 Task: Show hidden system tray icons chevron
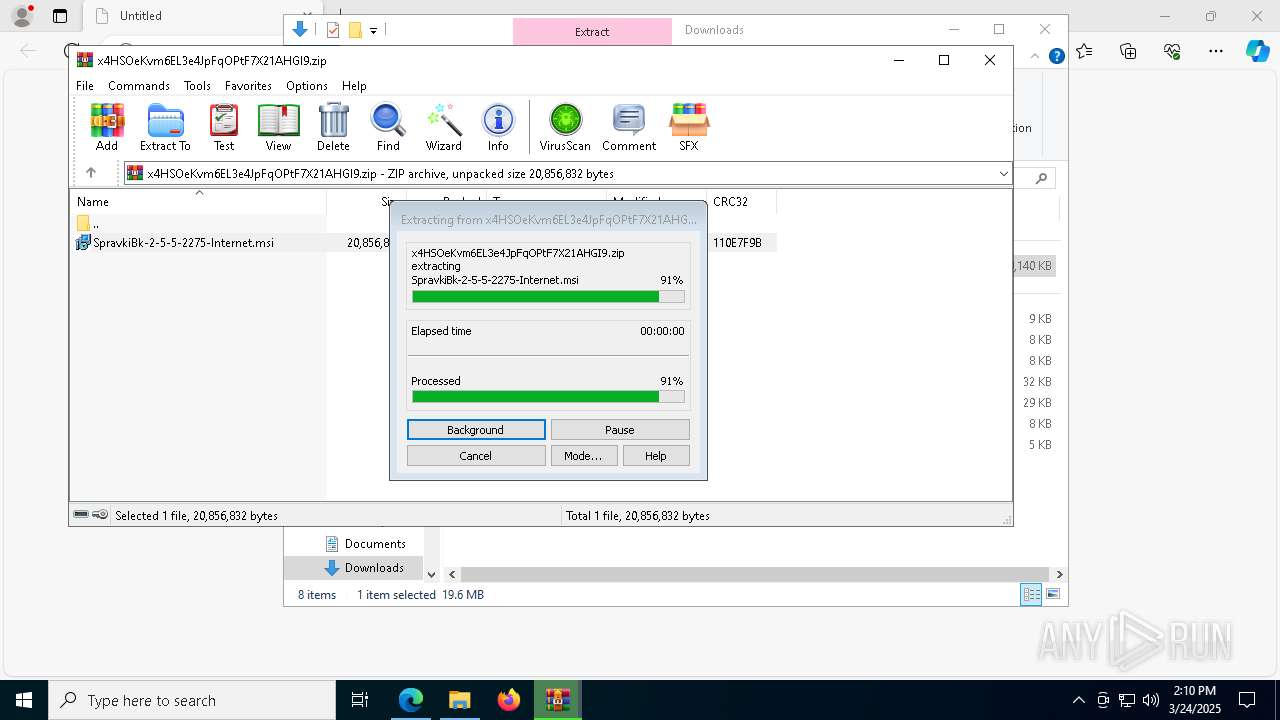click(x=1078, y=700)
